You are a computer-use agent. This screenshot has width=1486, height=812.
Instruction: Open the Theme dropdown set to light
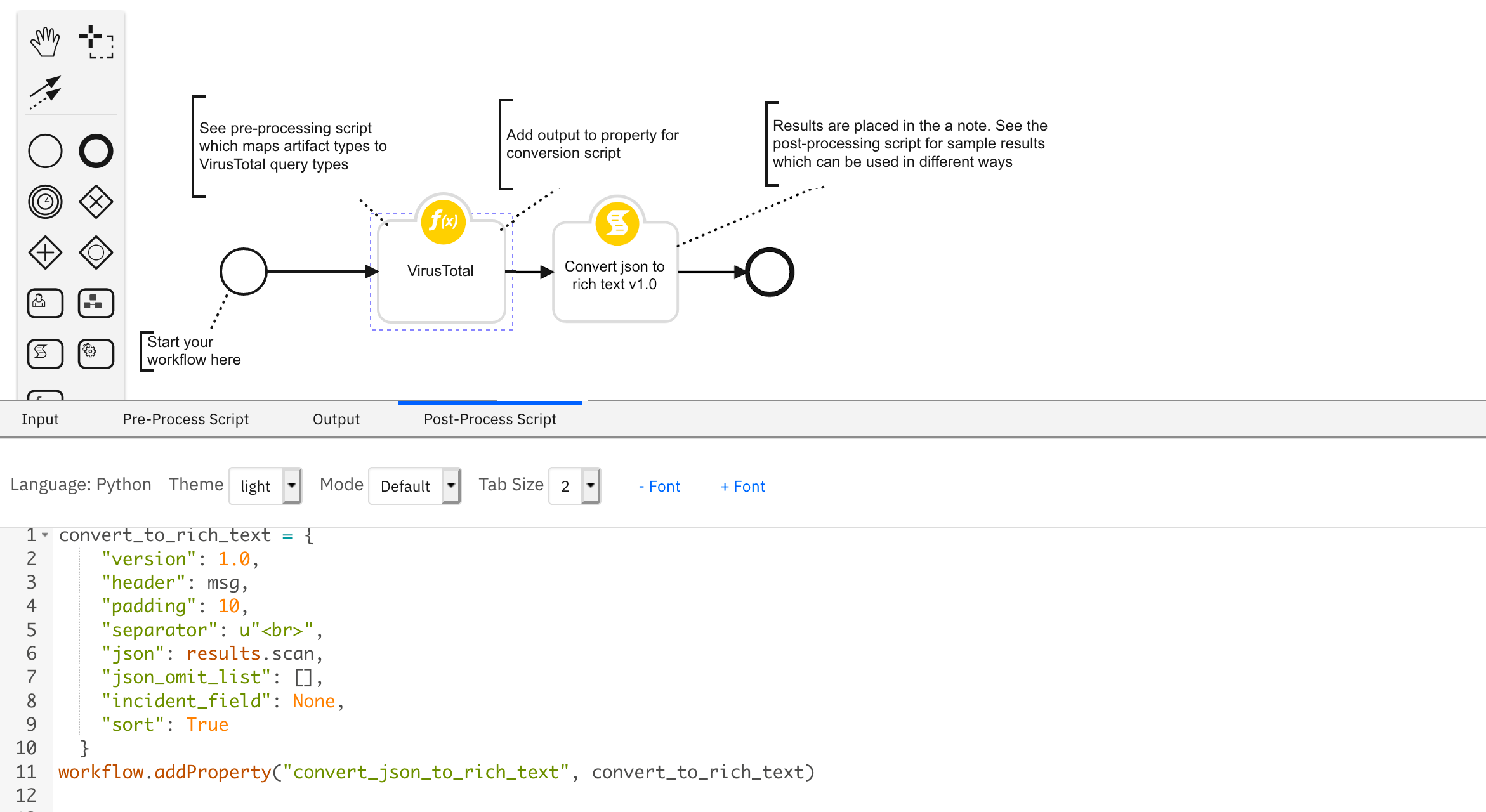point(265,486)
